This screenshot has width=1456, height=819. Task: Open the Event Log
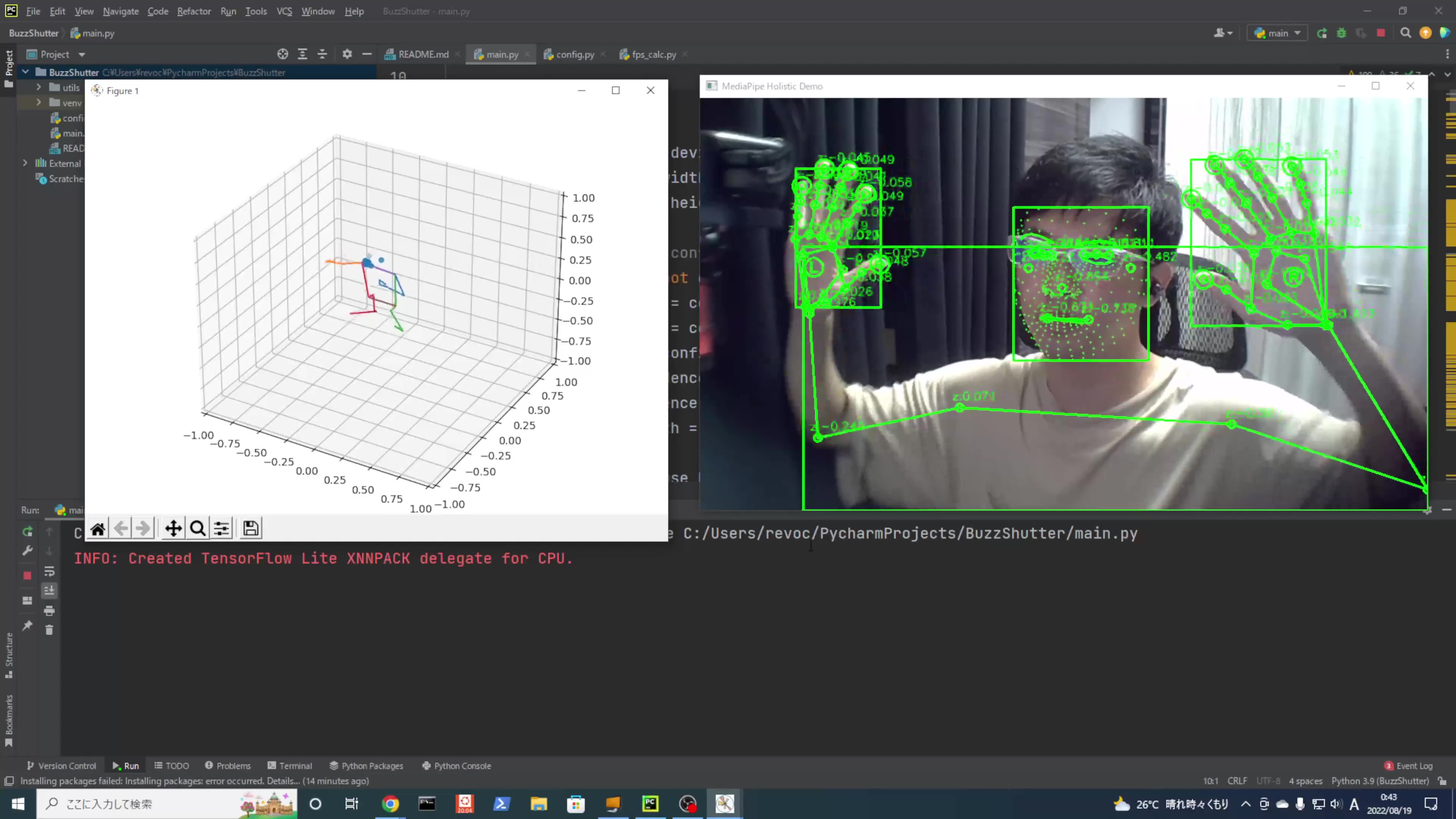click(1409, 766)
